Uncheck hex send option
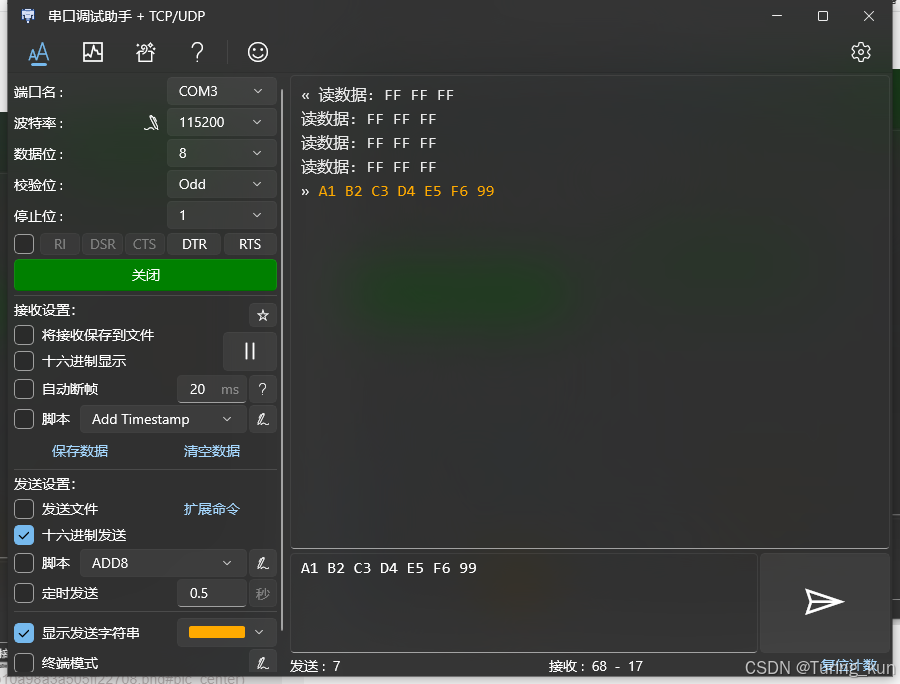The width and height of the screenshot is (900, 684). (x=24, y=535)
